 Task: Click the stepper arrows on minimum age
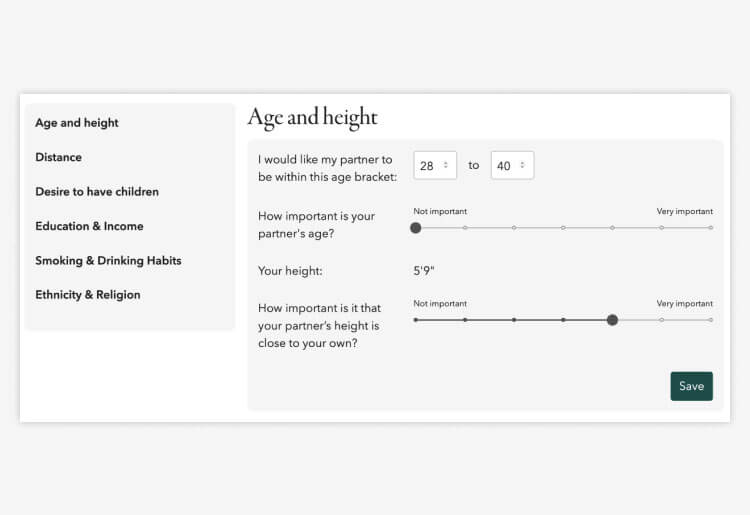[446, 165]
